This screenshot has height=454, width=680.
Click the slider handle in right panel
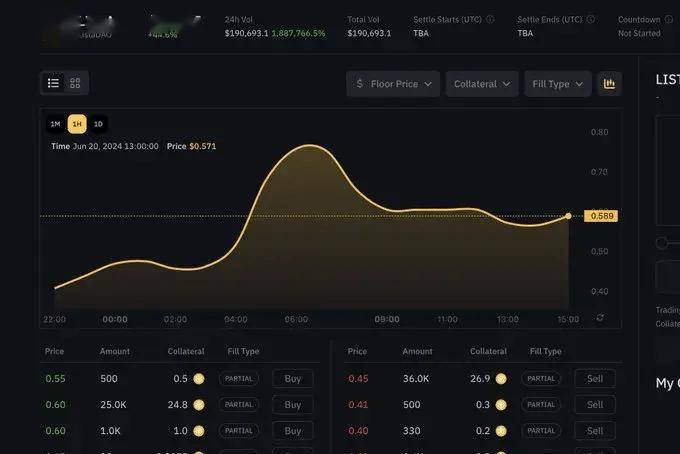(x=661, y=243)
